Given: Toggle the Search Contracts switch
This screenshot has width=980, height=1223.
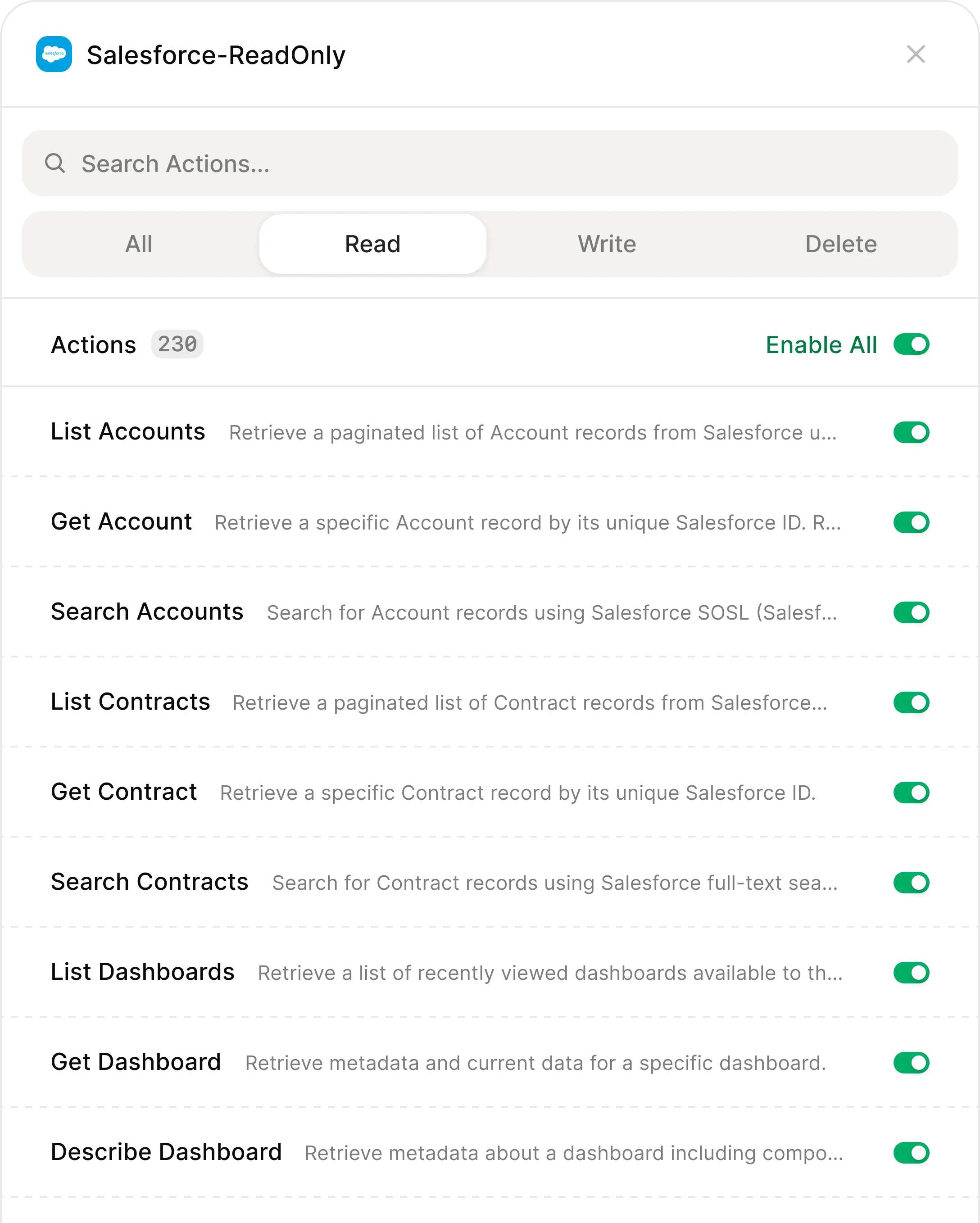Looking at the screenshot, I should 912,883.
